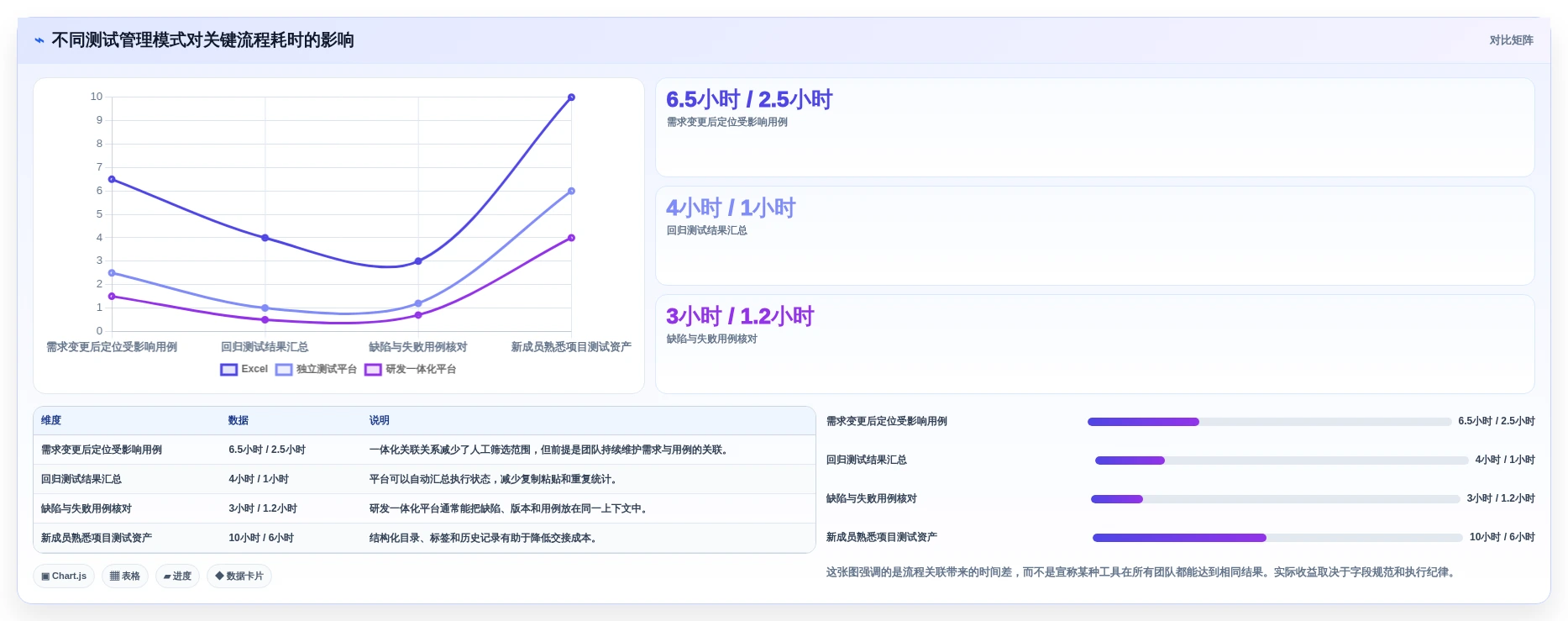Viewport: 1568px width, 621px height.
Task: Click table row label 新成员熟悉项目测试资产
Action: 97,539
